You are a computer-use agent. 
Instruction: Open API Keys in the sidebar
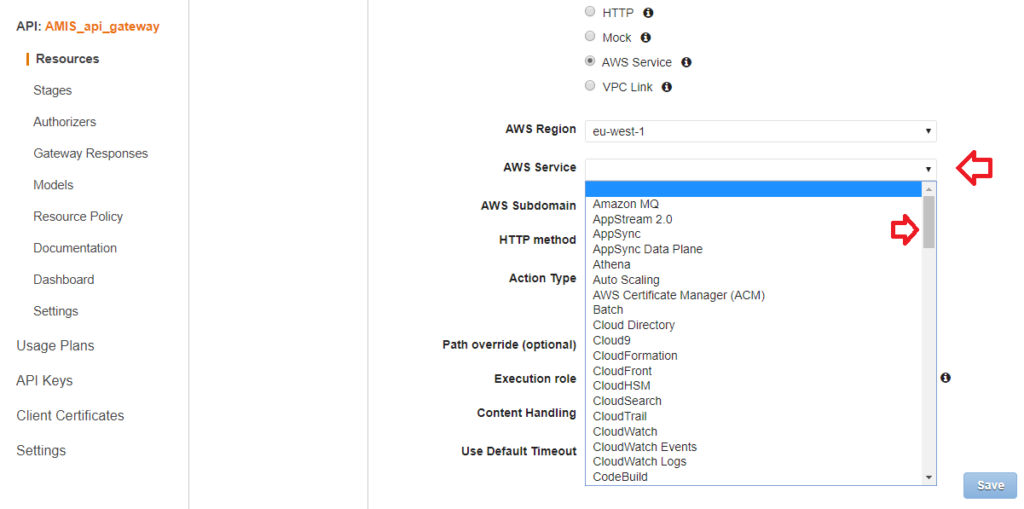(44, 381)
